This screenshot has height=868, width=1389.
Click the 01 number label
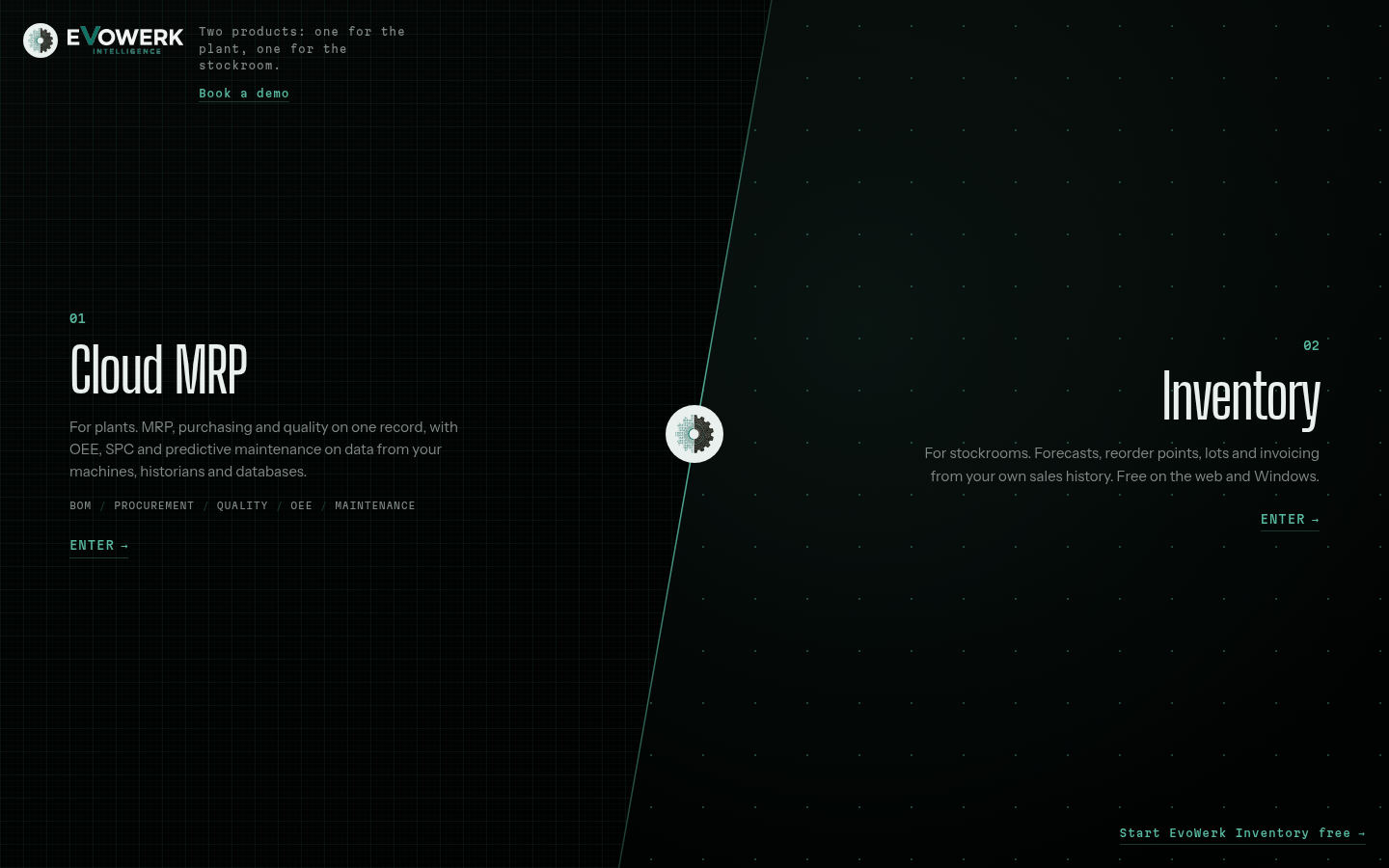click(77, 319)
